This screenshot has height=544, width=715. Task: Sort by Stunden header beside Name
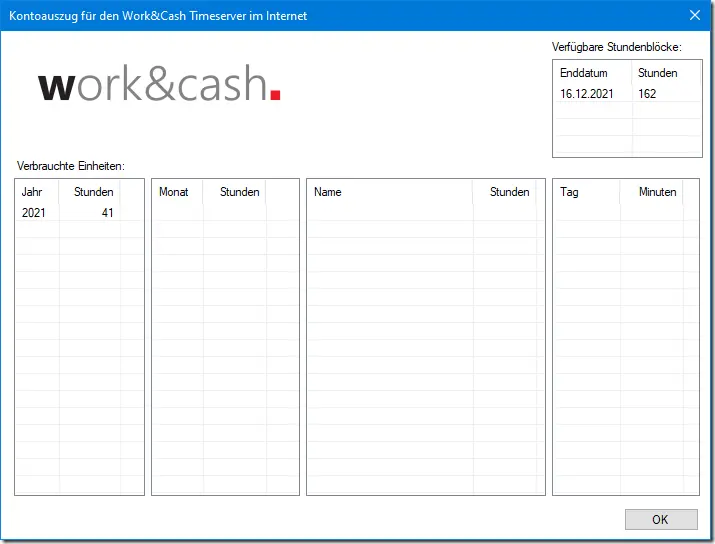pyautogui.click(x=505, y=192)
